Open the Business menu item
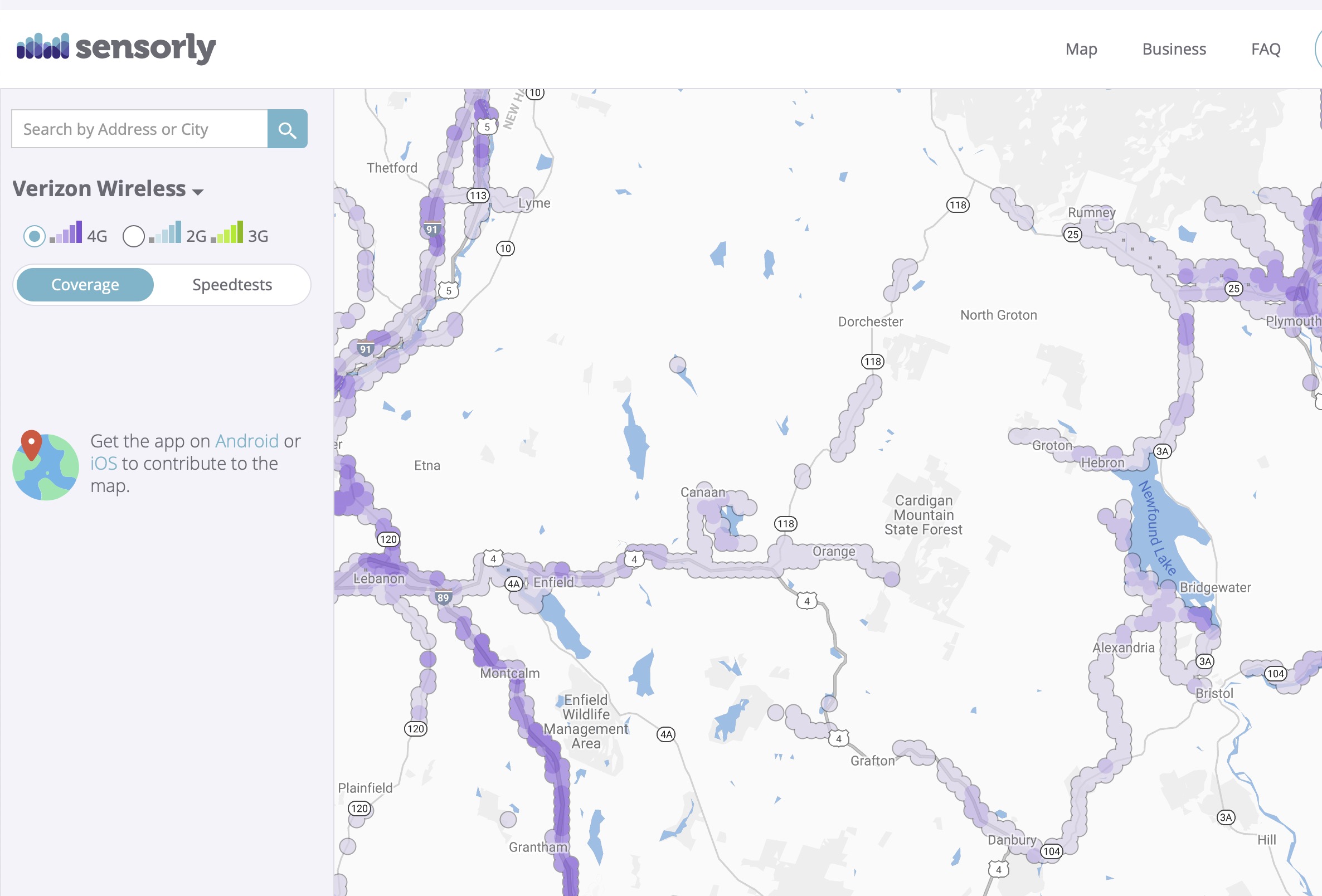The height and width of the screenshot is (896, 1322). click(x=1174, y=49)
